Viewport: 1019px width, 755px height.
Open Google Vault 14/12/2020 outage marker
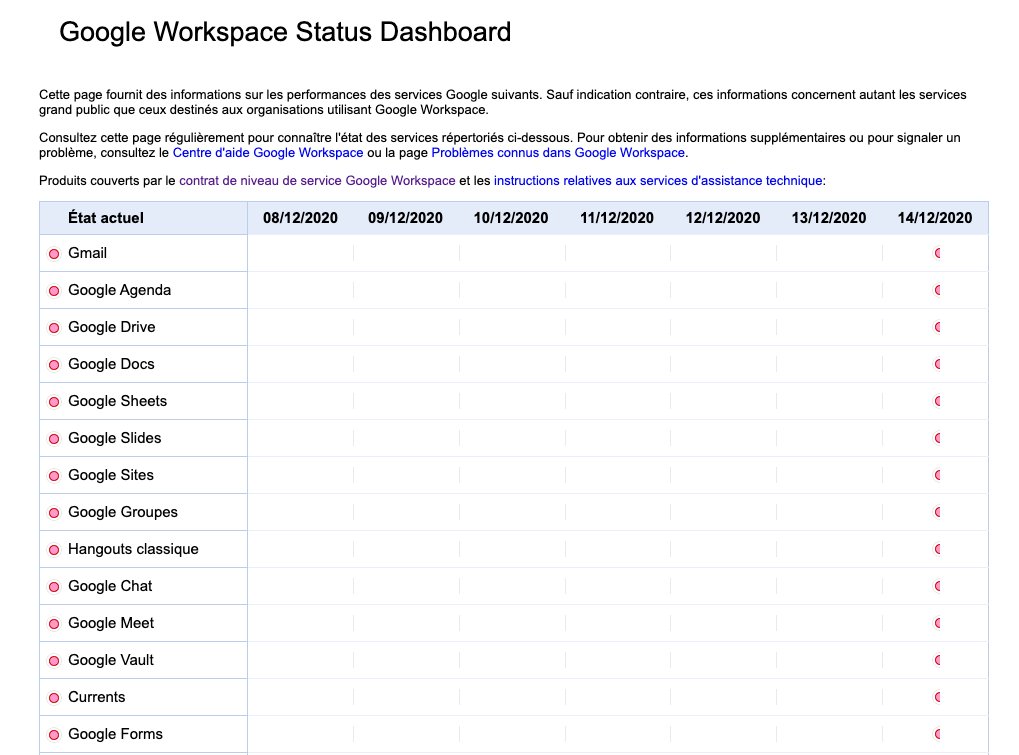pos(937,661)
